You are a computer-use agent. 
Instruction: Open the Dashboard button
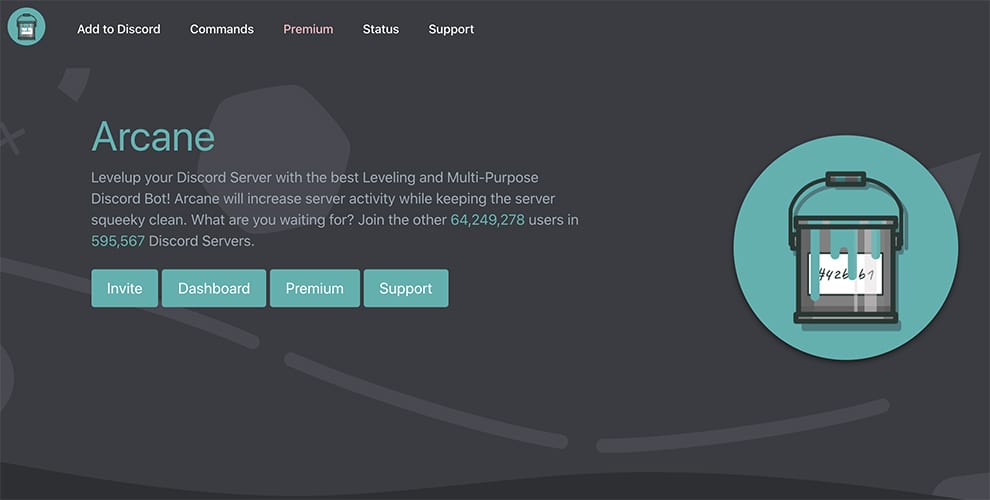(x=214, y=289)
